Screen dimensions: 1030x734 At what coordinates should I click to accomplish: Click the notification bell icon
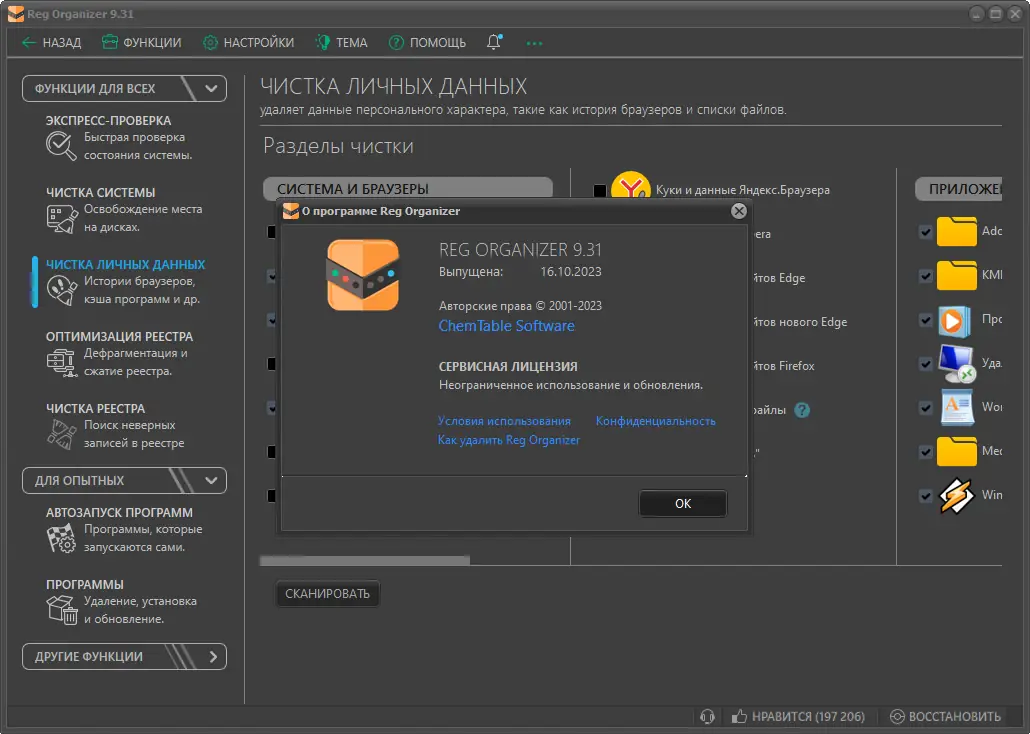(x=494, y=42)
